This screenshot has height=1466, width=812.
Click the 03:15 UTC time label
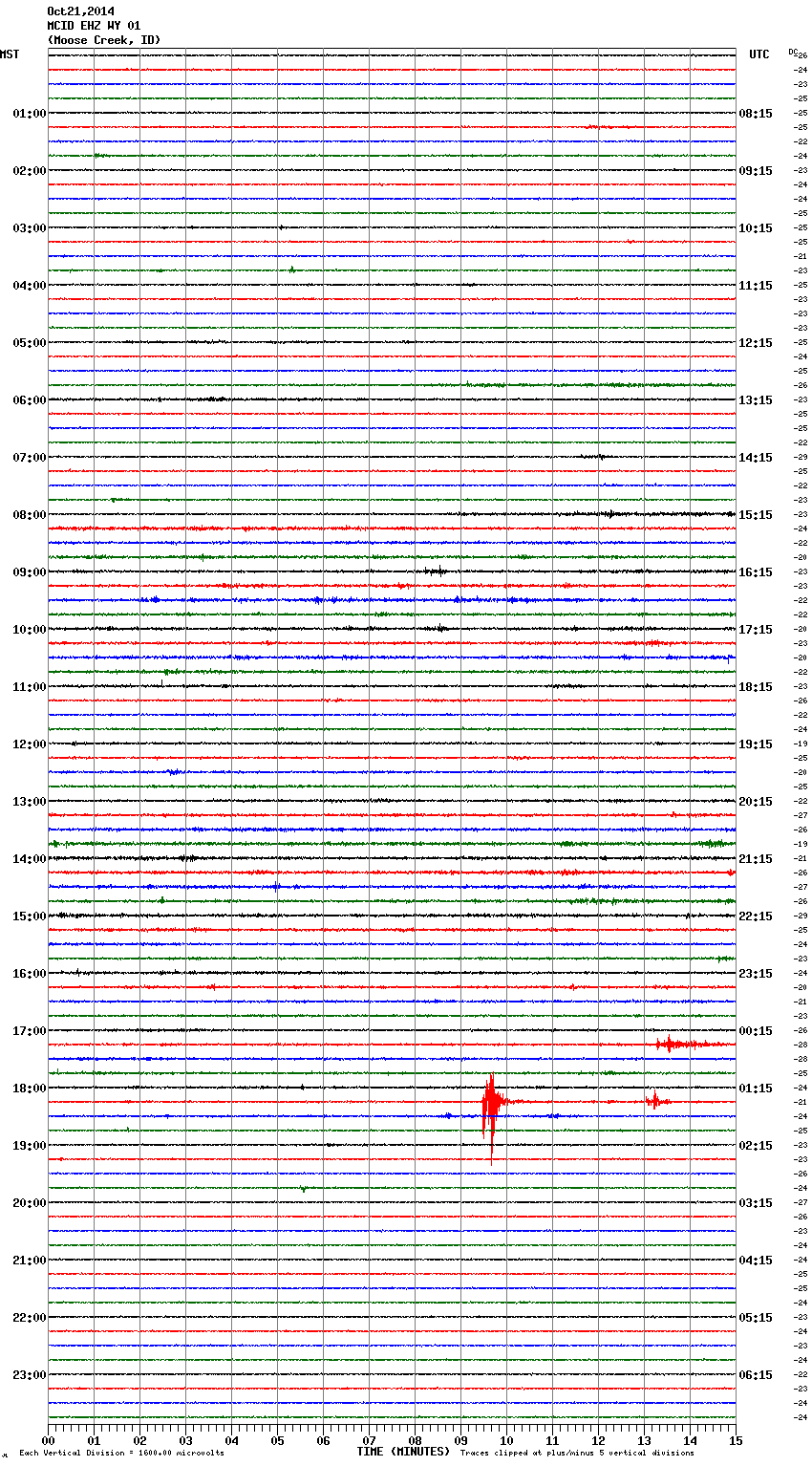pyautogui.click(x=756, y=1203)
